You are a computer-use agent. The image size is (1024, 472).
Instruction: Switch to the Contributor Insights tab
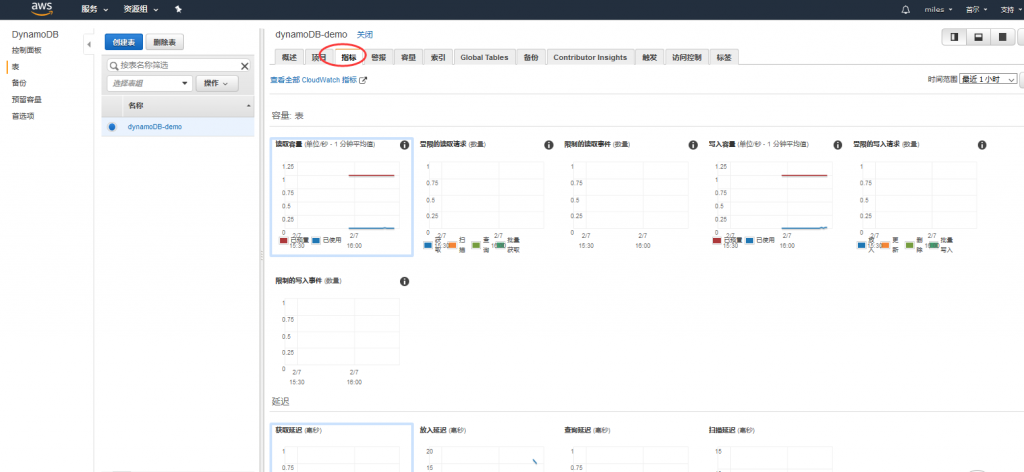click(590, 57)
